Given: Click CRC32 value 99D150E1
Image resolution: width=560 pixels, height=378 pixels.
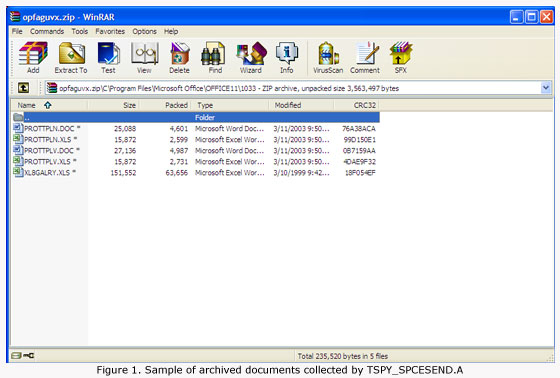Looking at the screenshot, I should coord(359,140).
